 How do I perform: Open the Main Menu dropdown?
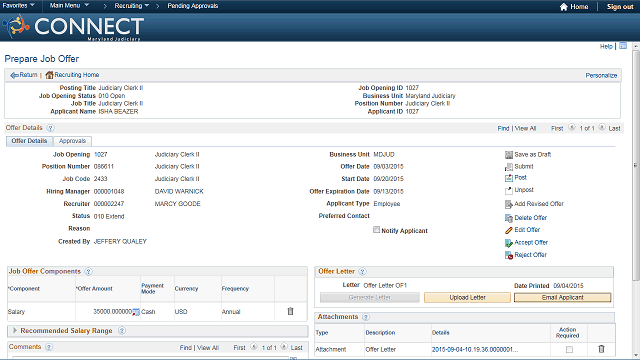69,6
